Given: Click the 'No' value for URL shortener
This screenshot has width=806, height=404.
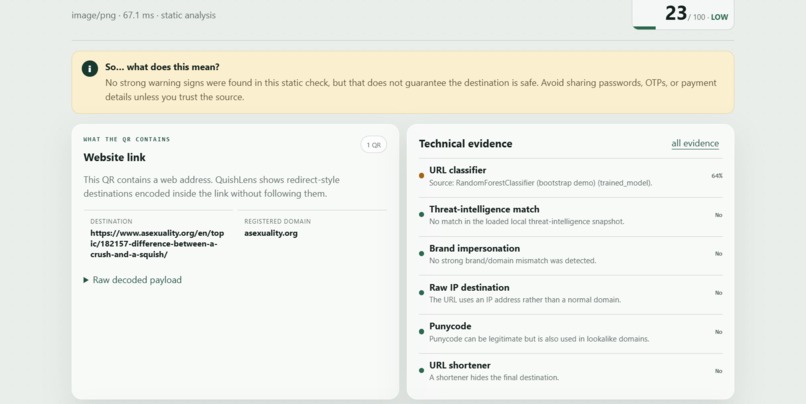Looking at the screenshot, I should click(719, 371).
